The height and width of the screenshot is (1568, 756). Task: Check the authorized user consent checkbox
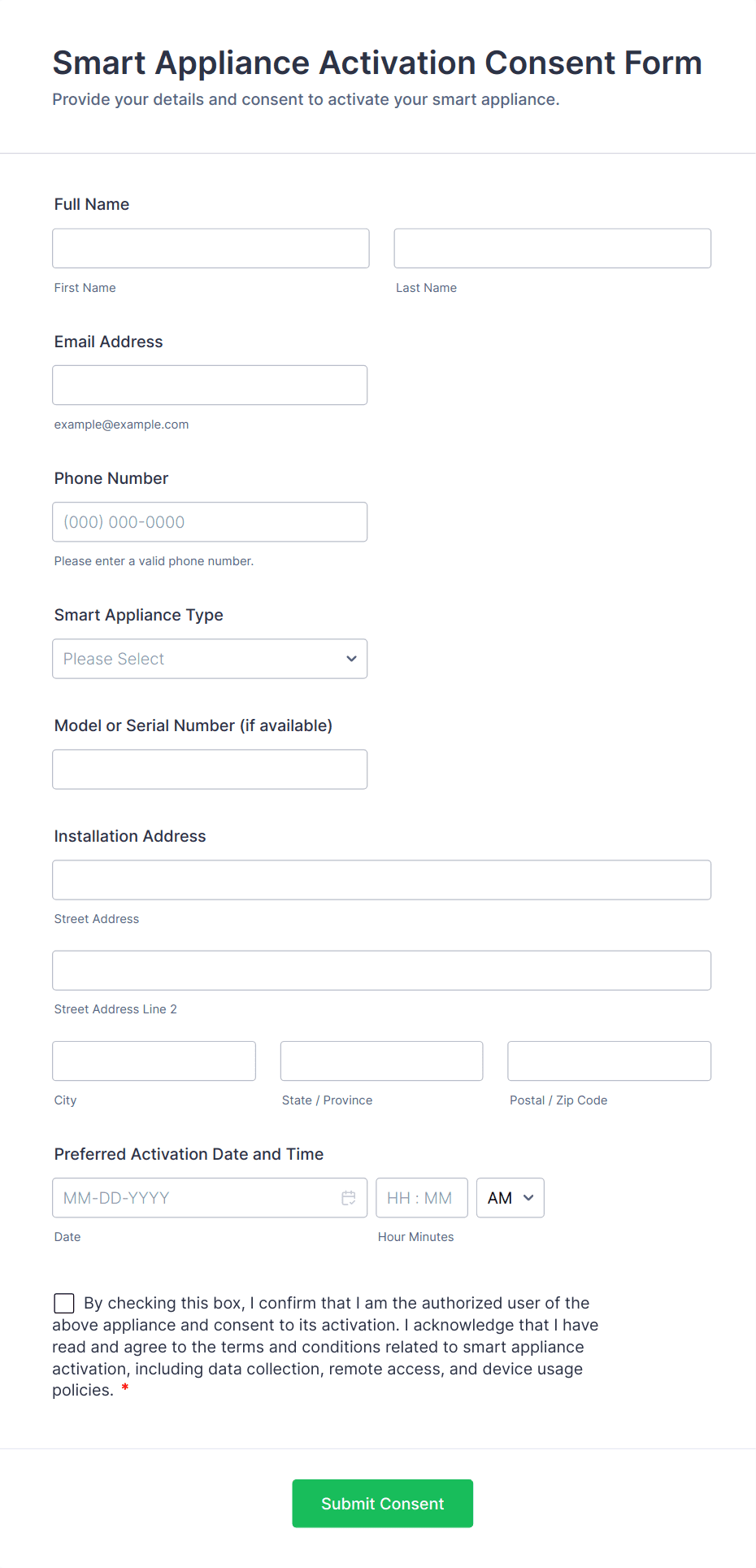[x=64, y=1304]
